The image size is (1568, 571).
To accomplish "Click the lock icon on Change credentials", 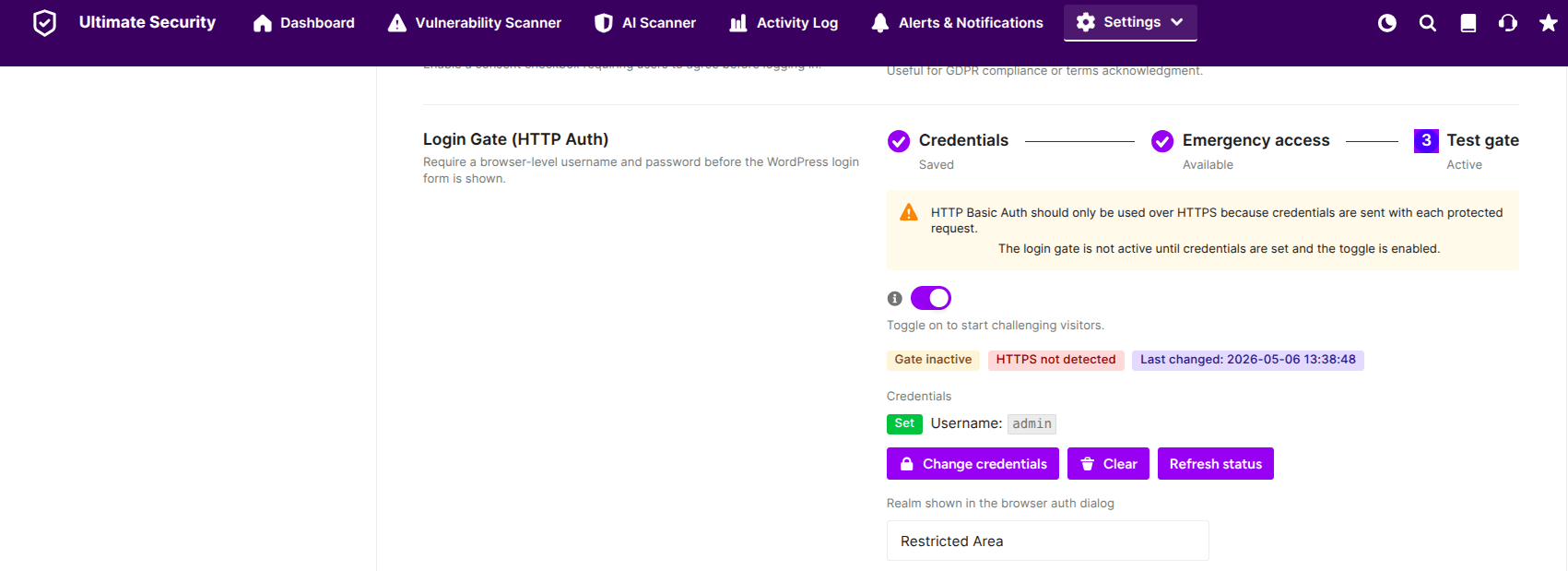I will click(x=907, y=464).
